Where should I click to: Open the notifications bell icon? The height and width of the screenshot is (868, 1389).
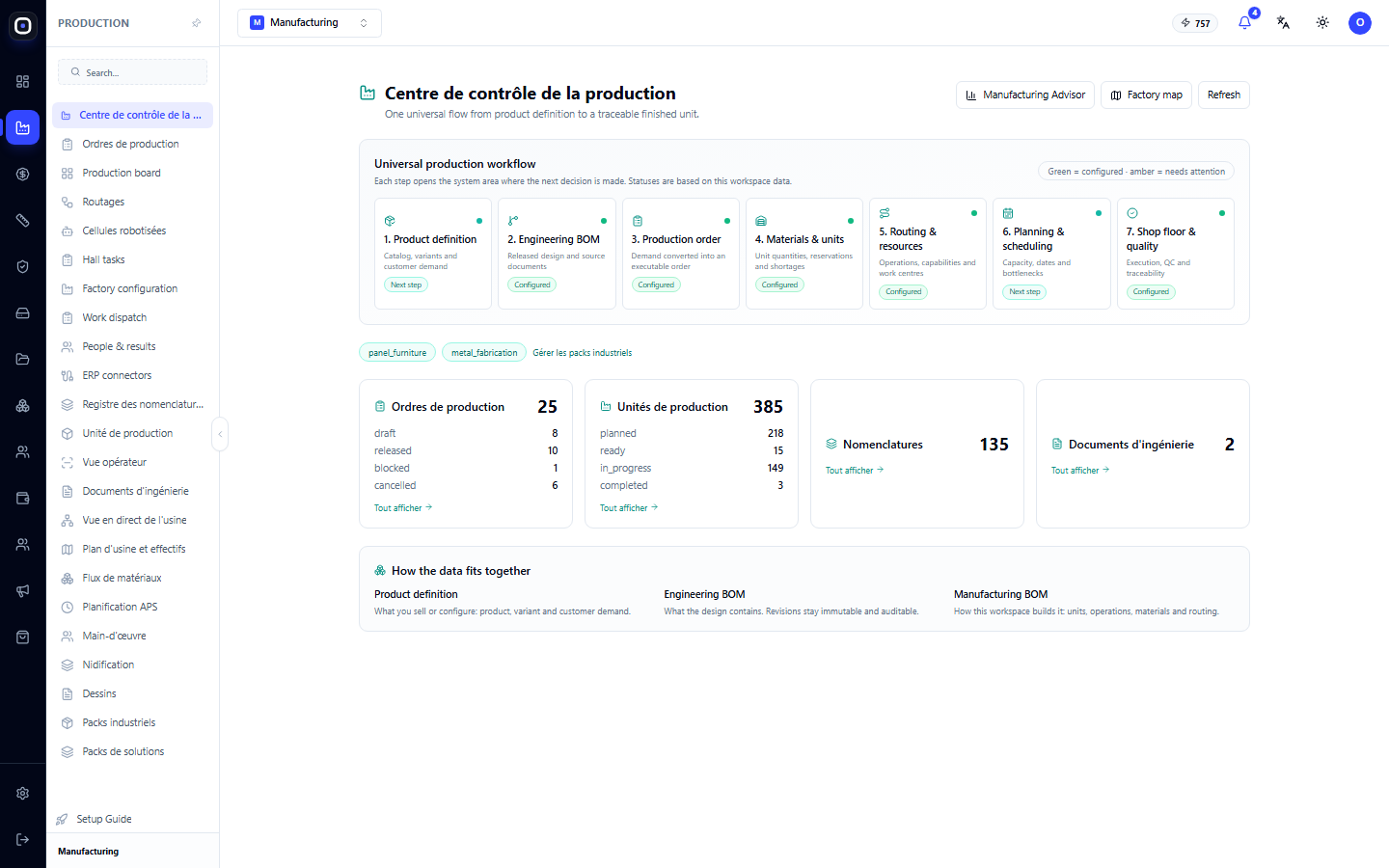pyautogui.click(x=1244, y=22)
